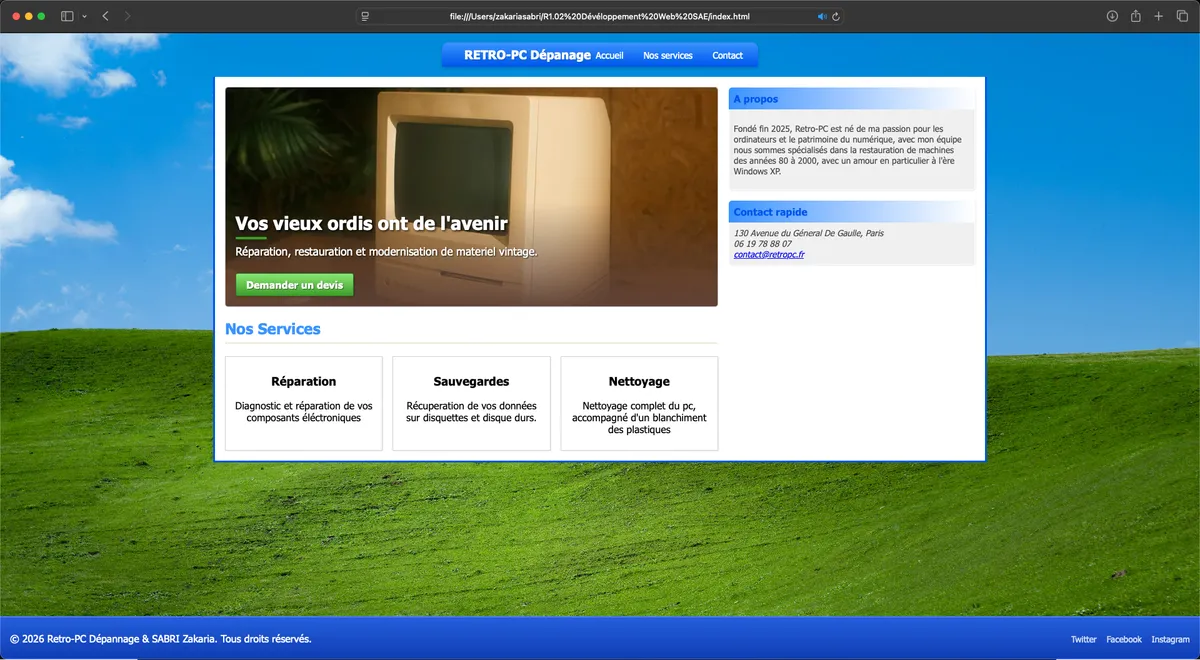
Task: Open the Accueil navigation item
Action: 609,56
